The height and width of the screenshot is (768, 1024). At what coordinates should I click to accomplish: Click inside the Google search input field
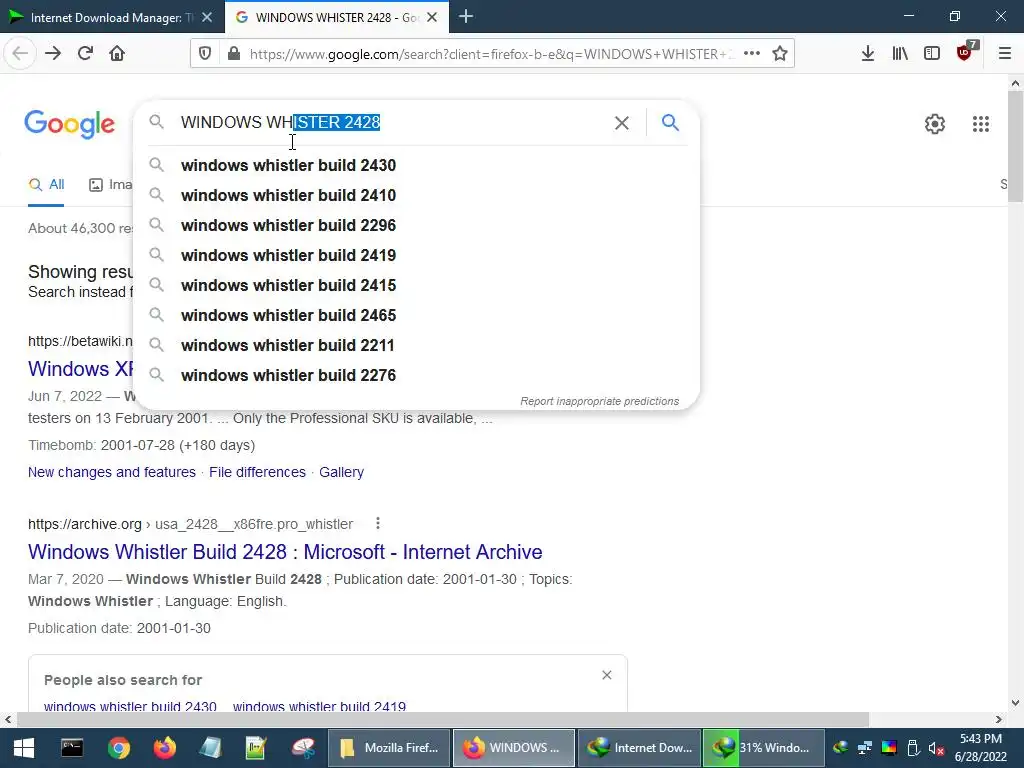tap(392, 123)
